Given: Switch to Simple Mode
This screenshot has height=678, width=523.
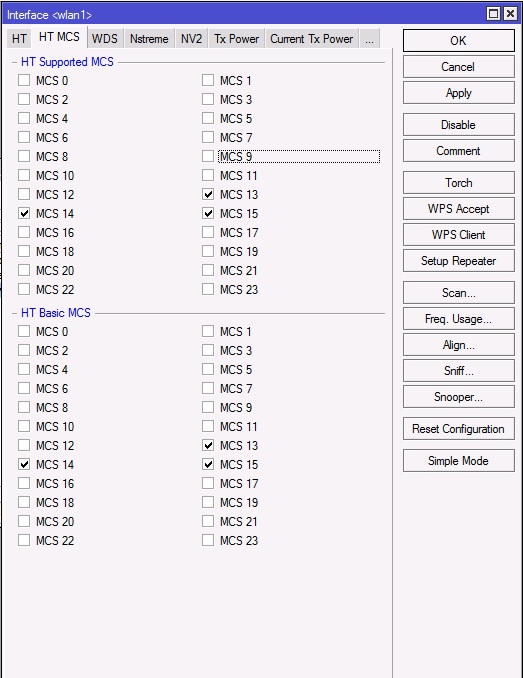Looking at the screenshot, I should coord(459,461).
